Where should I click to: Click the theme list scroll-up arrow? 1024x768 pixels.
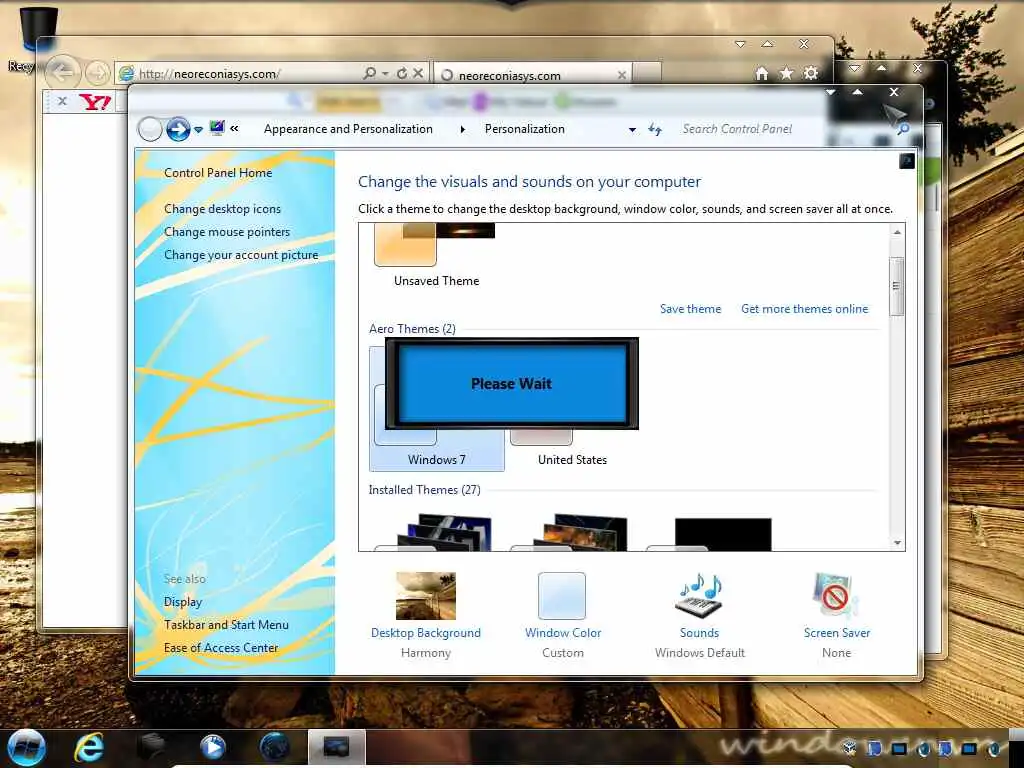pyautogui.click(x=897, y=232)
